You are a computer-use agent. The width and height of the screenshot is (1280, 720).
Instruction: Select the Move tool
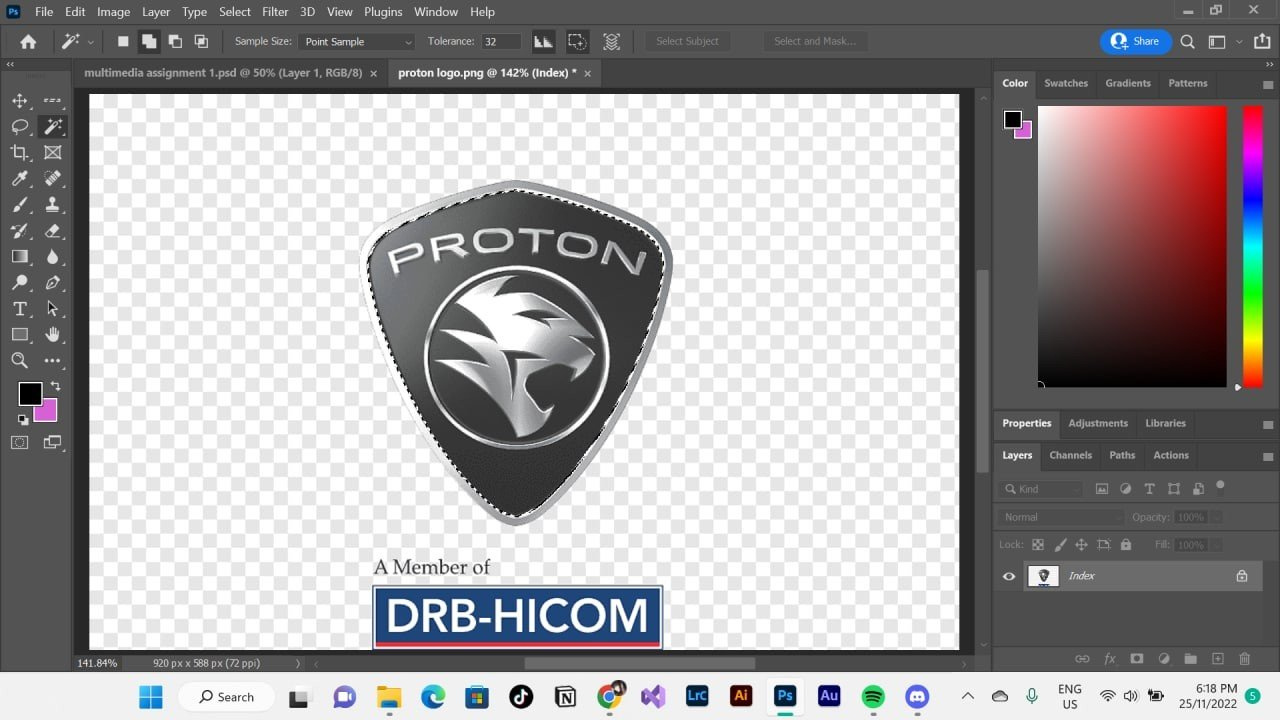click(19, 101)
